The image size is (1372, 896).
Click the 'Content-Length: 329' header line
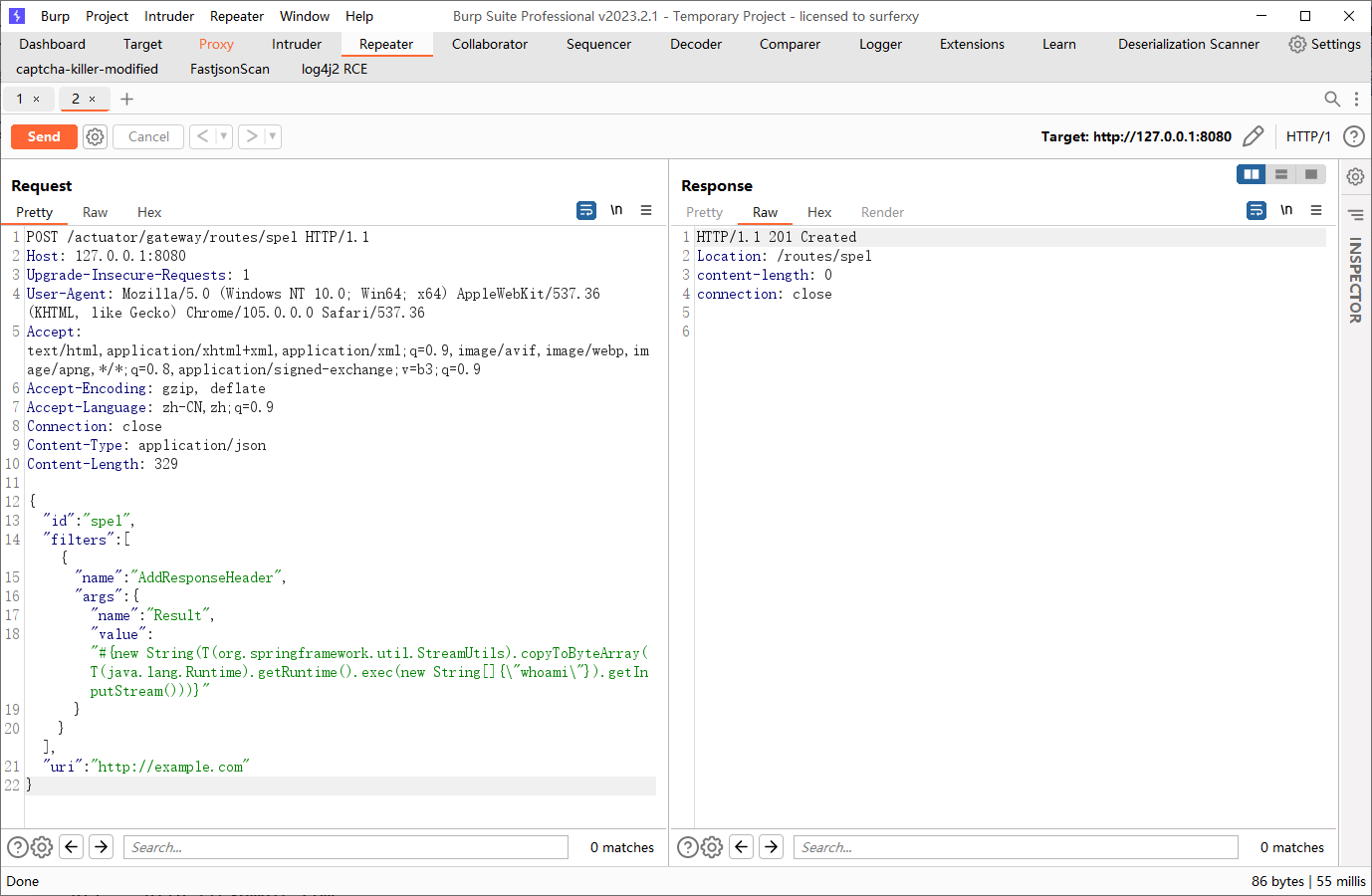point(103,464)
